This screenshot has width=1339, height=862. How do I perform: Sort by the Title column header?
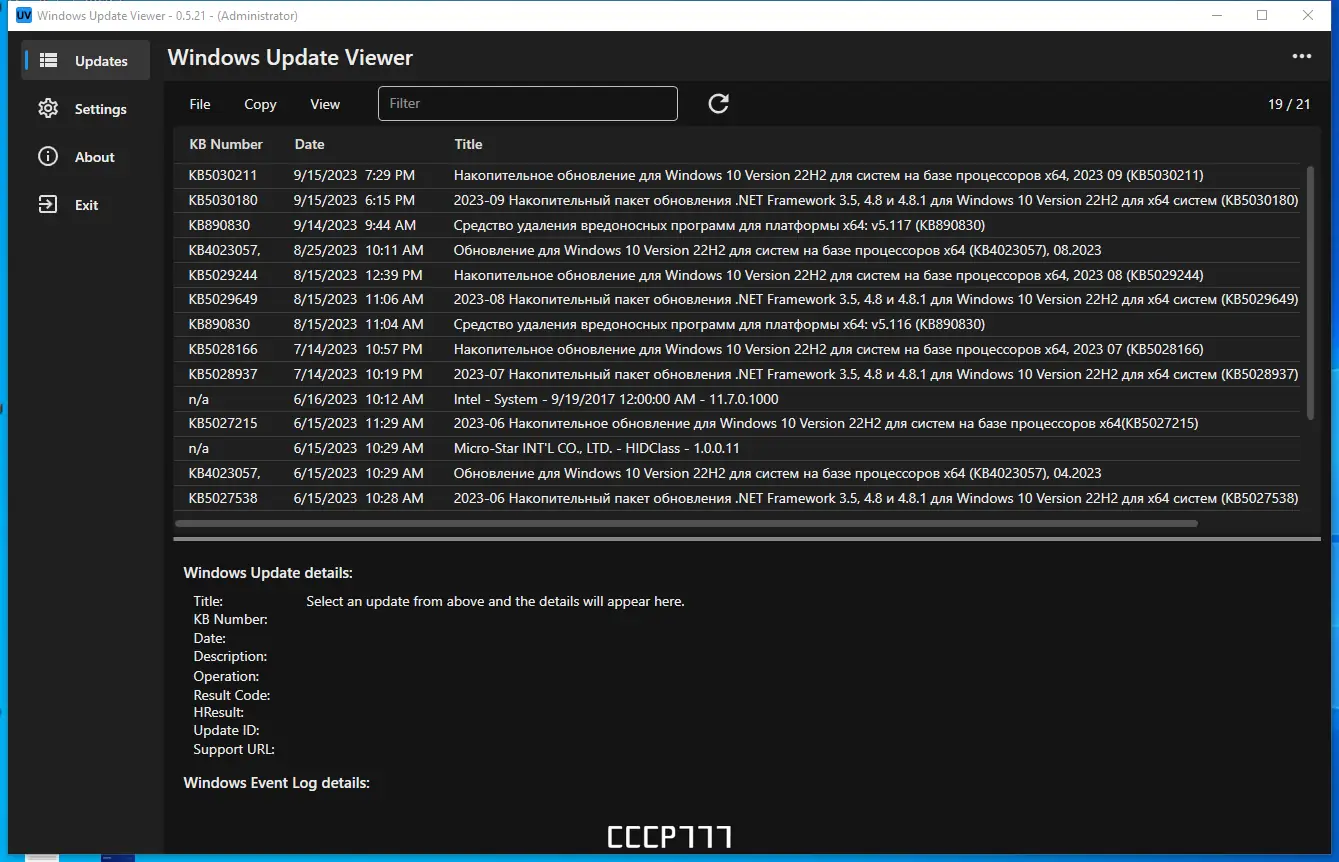coord(468,144)
